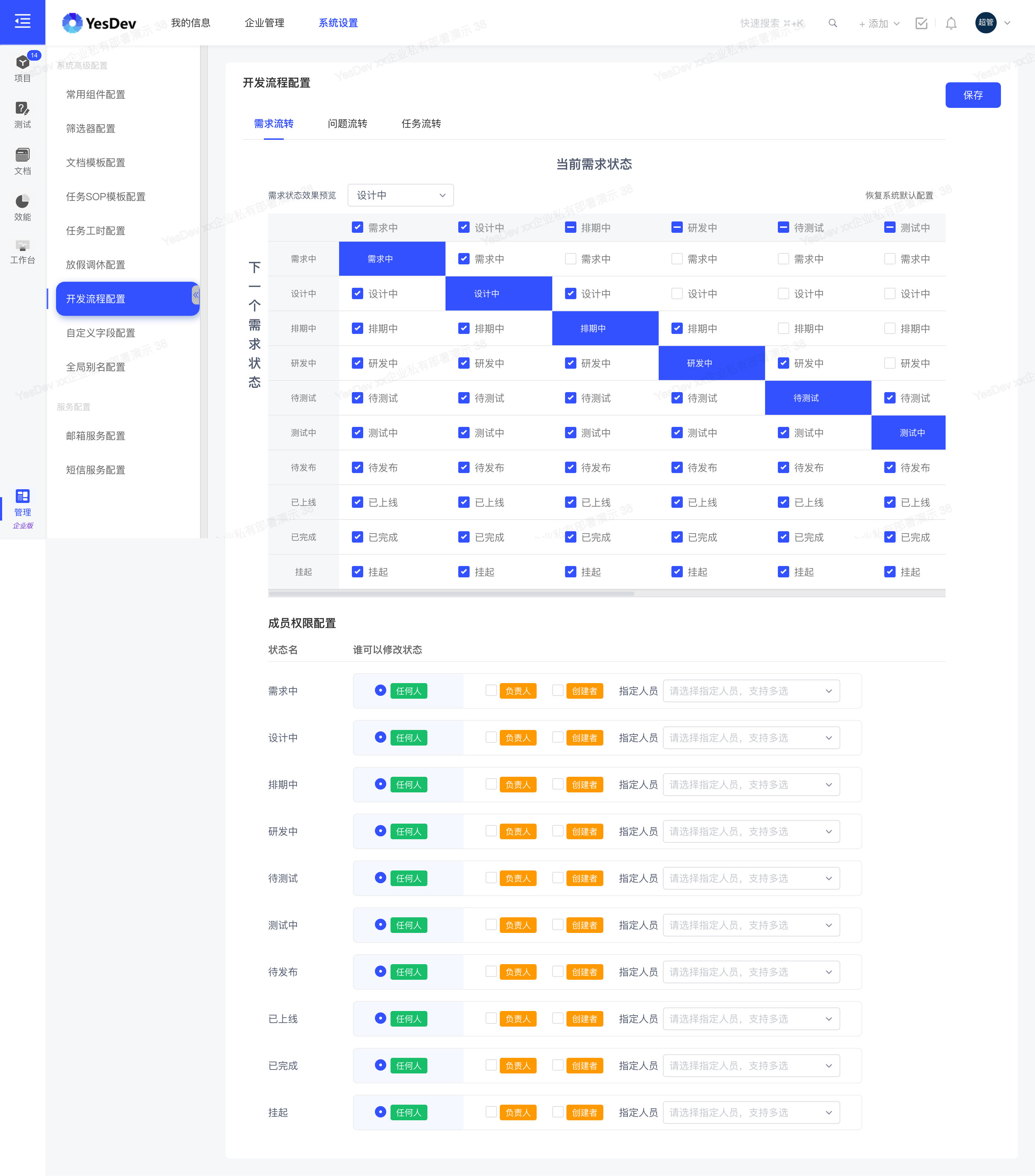Screen dimensions: 1035x1176
Task: Click the horizontal scrollbar under status table
Action: pyautogui.click(x=452, y=593)
